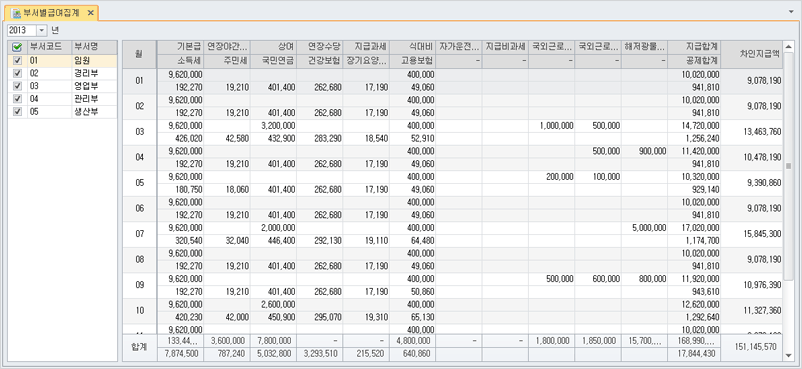Open the year dropdown showing 2013
Viewport: 802px width, 369px height.
(x=41, y=30)
